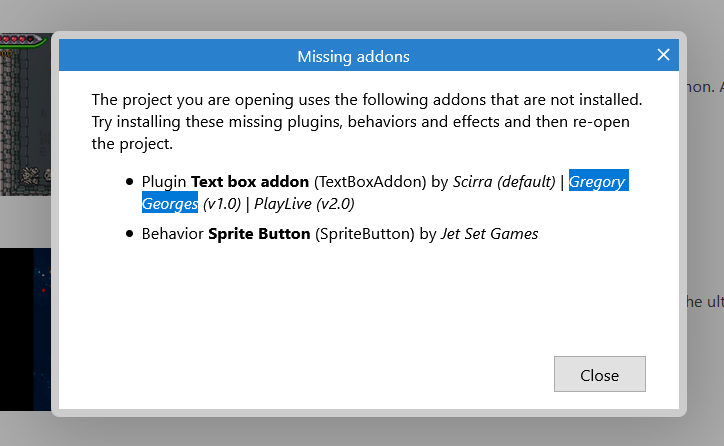Screen dimensions: 724x446
Task: Click the (v1.0) version text
Action: point(222,204)
